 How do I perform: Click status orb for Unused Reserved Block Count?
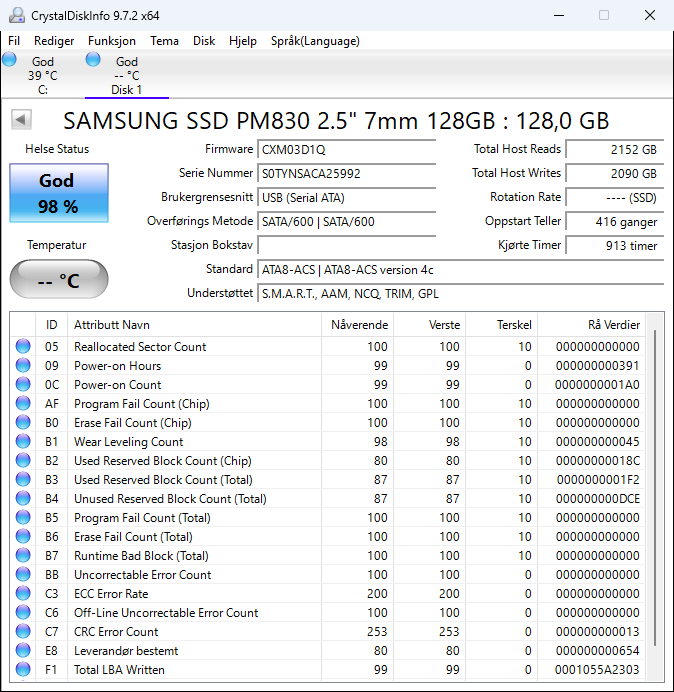click(x=23, y=498)
